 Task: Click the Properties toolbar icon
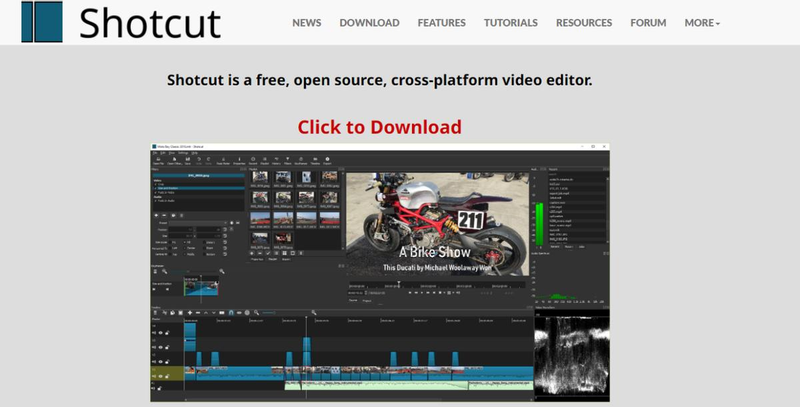(x=240, y=158)
